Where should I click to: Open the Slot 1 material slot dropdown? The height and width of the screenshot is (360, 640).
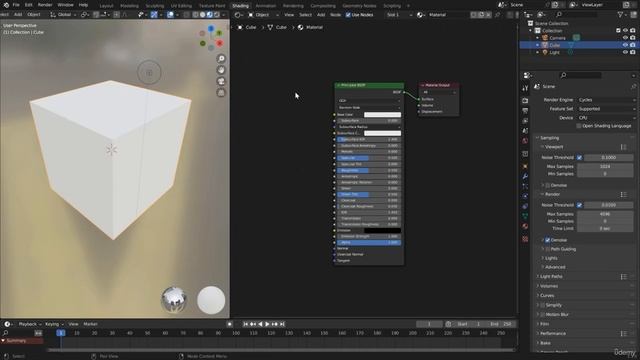(x=399, y=15)
